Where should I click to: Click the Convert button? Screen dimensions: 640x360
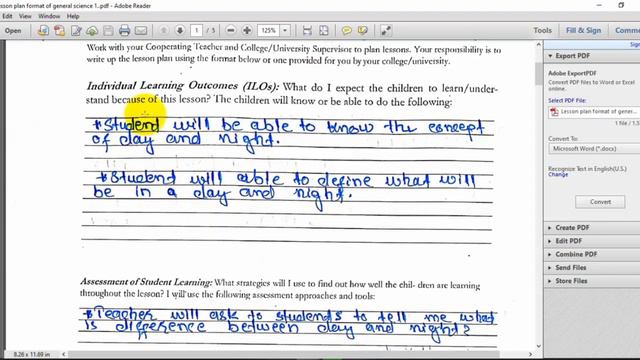pos(600,202)
